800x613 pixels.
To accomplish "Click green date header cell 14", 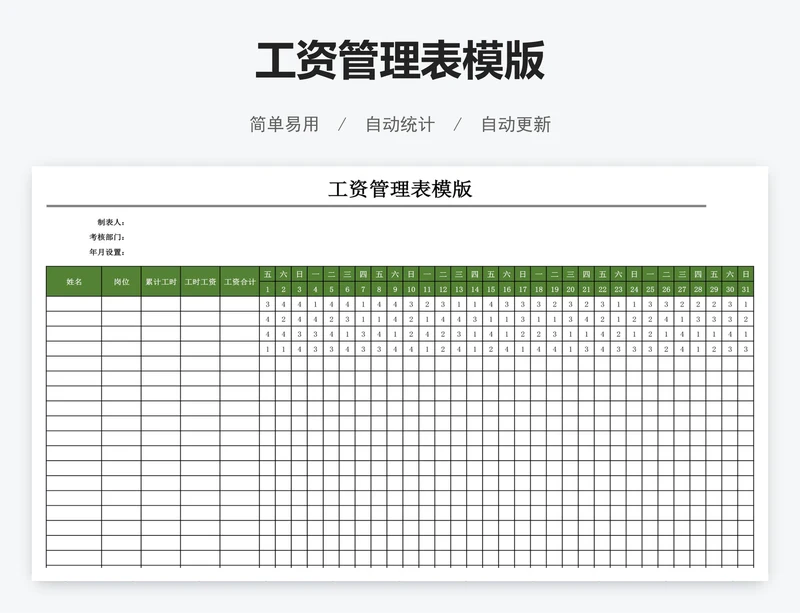I will [475, 289].
